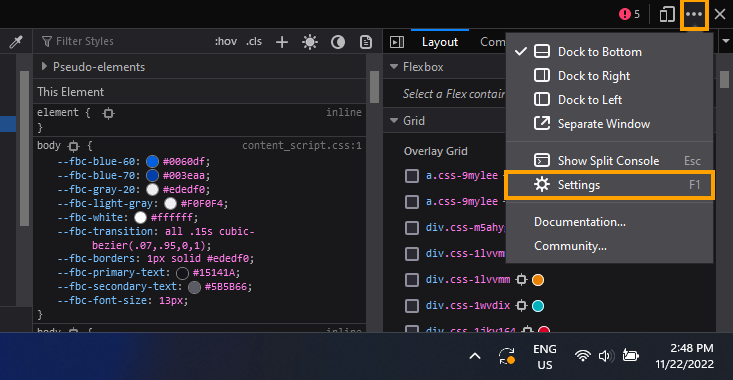The image size is (733, 380).
Task: Select Dock to Bottom option
Action: [609, 51]
